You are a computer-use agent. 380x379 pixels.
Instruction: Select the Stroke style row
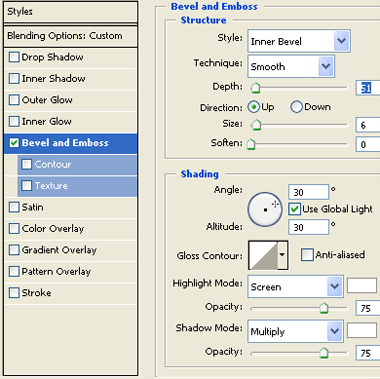pos(71,293)
